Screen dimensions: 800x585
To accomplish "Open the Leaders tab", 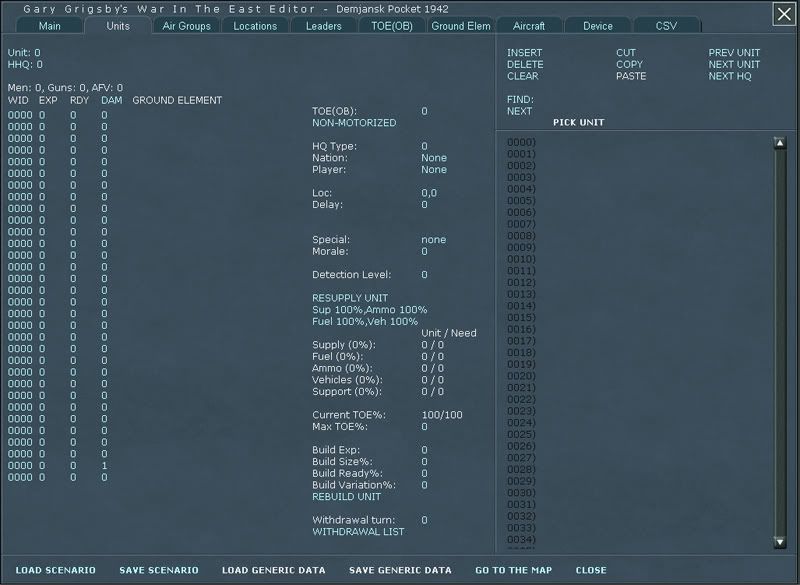I will coord(323,26).
